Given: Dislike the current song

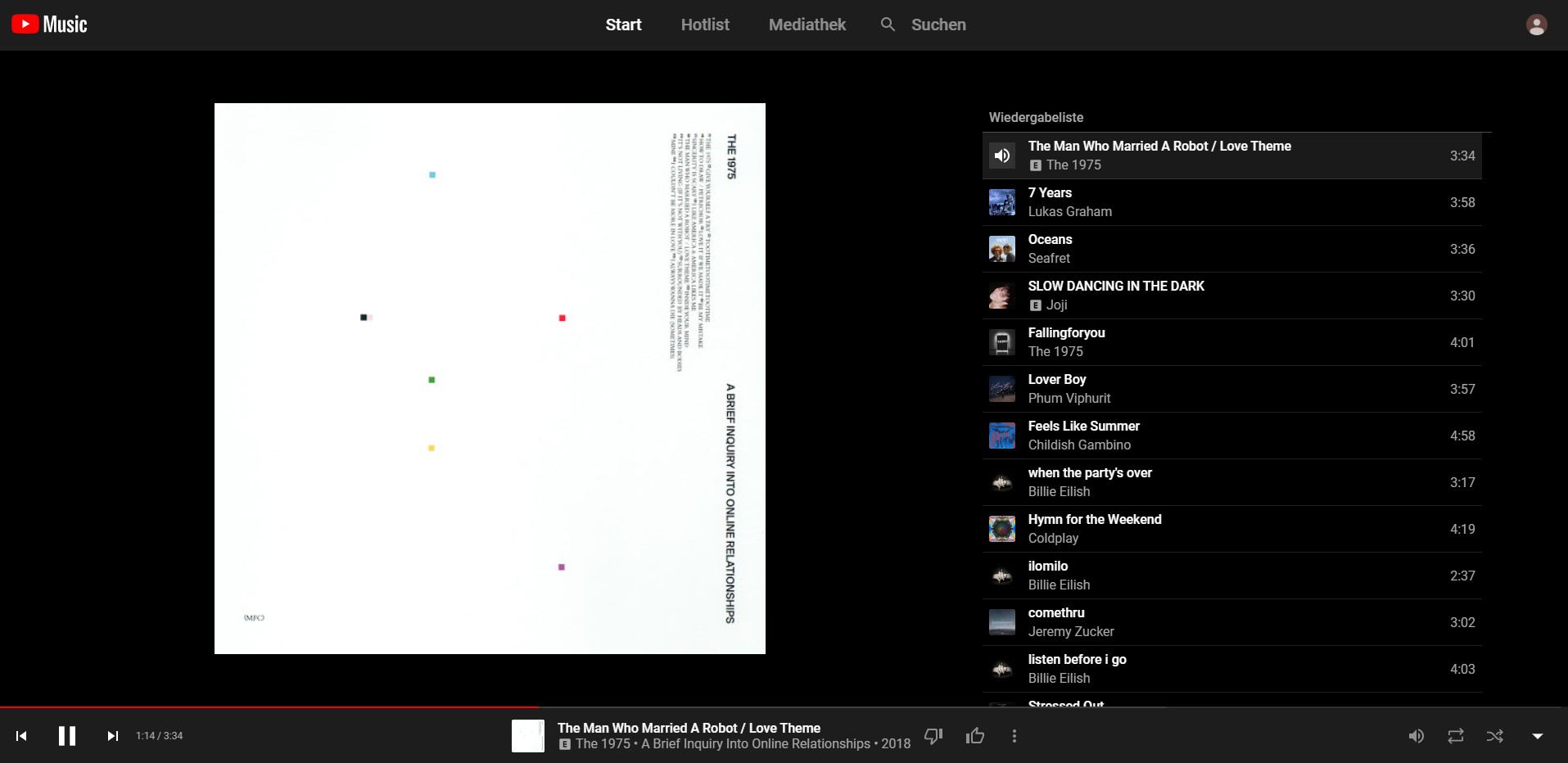Looking at the screenshot, I should pos(933,736).
